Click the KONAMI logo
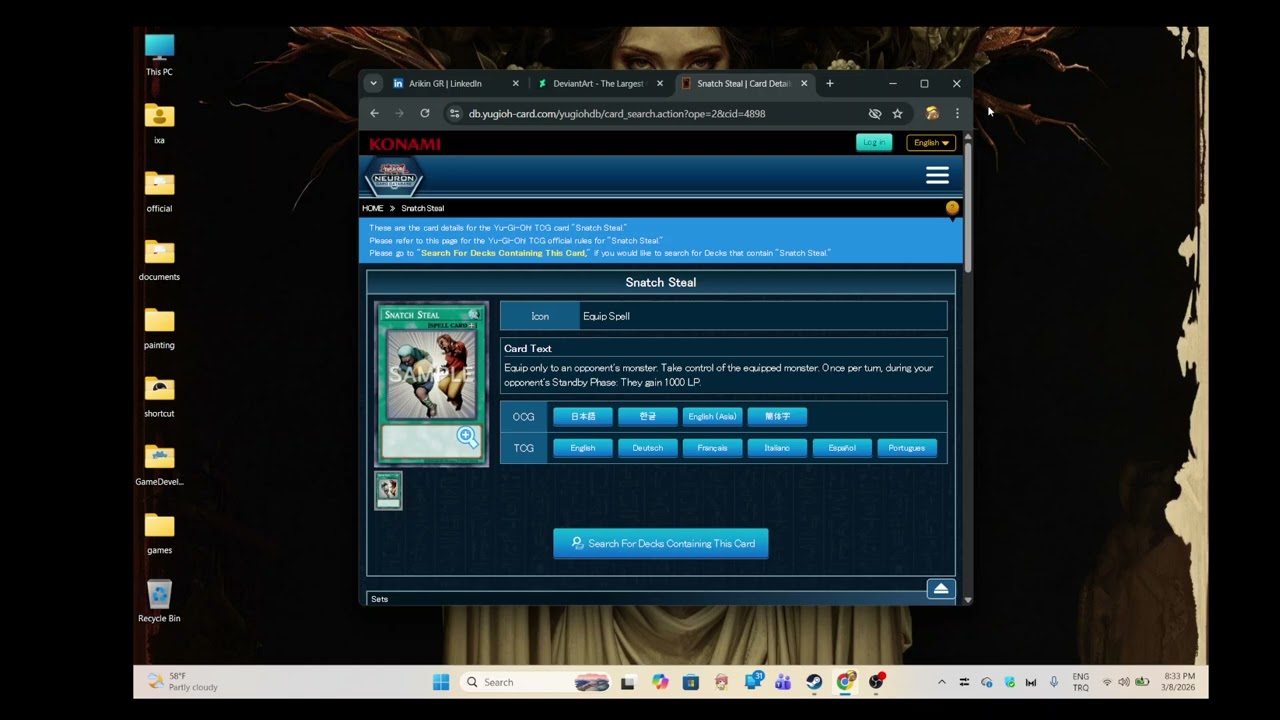 click(405, 144)
